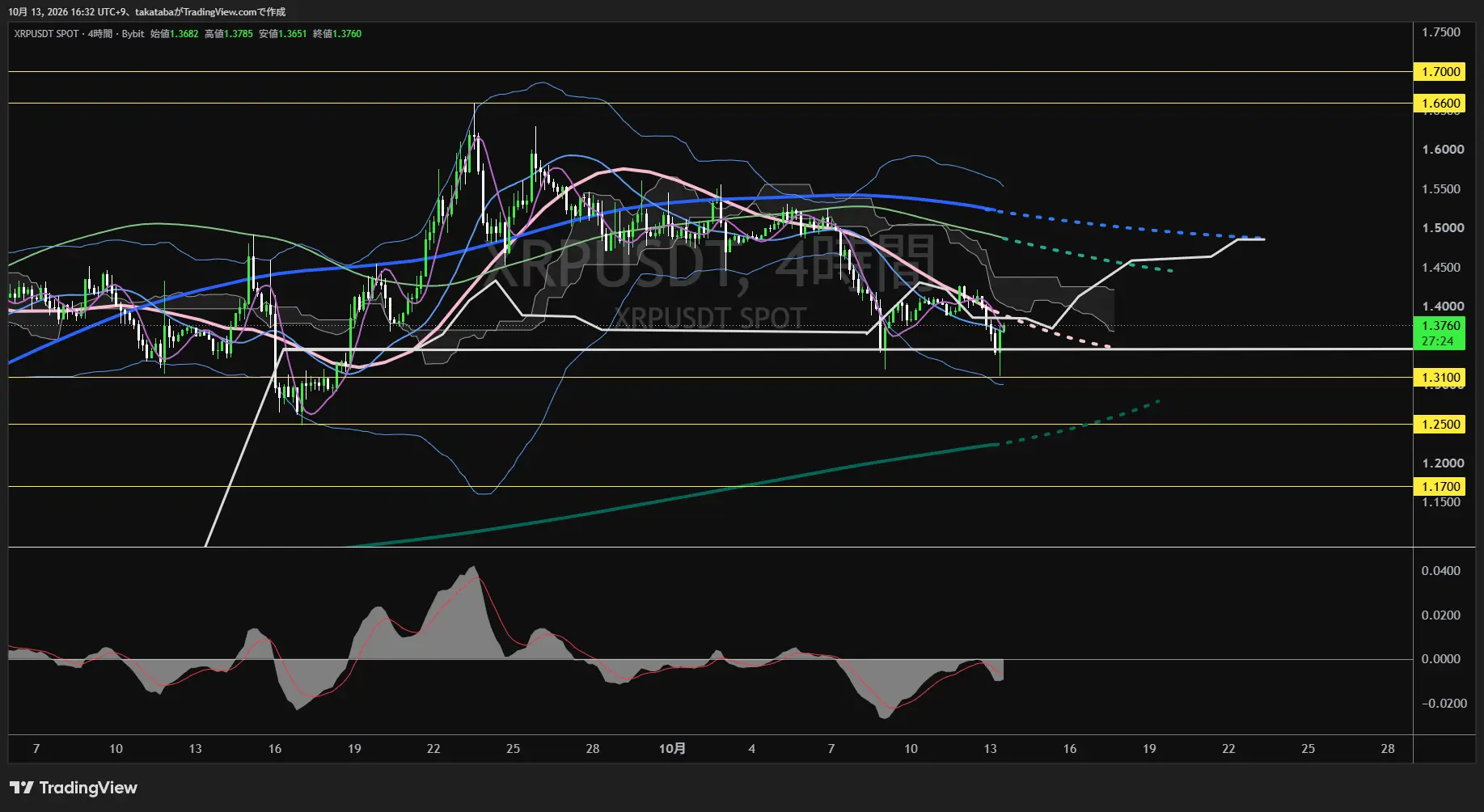The height and width of the screenshot is (812, 1484).
Task: Select the 1.7000 yellow price label
Action: pyautogui.click(x=1440, y=72)
